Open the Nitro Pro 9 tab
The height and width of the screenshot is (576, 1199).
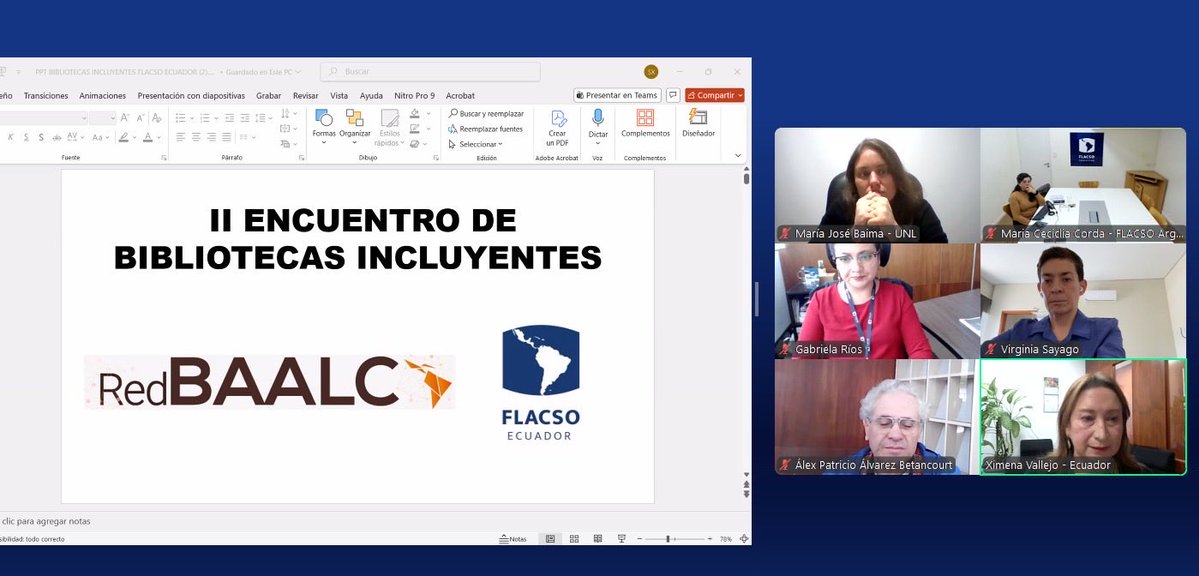click(x=414, y=96)
